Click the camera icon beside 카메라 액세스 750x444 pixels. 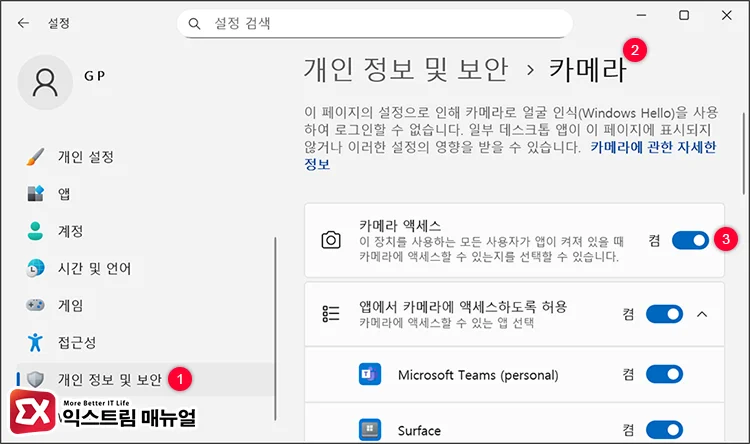(331, 240)
